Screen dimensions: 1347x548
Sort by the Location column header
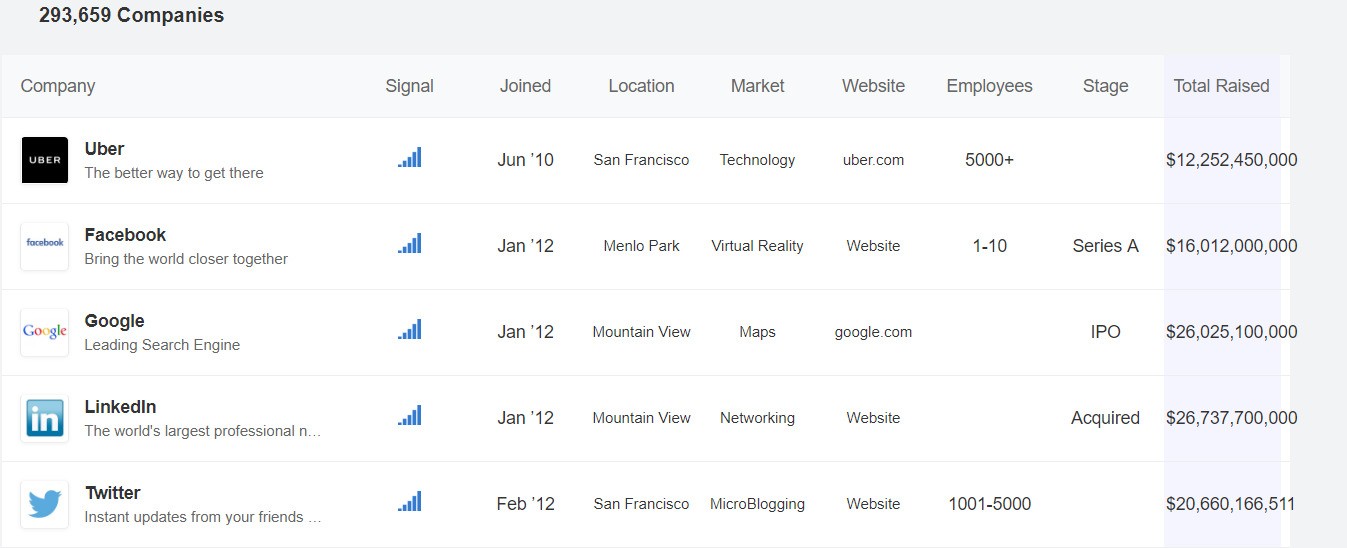click(642, 86)
